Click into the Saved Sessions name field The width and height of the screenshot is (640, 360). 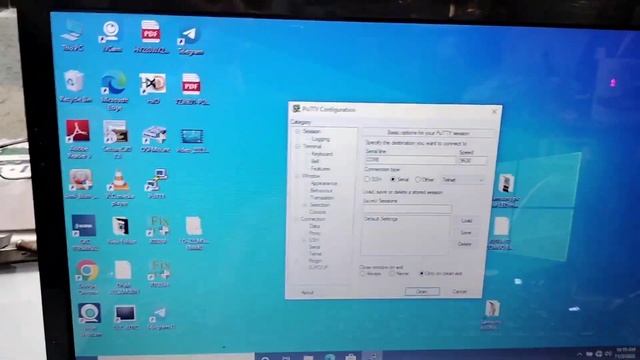pos(407,209)
